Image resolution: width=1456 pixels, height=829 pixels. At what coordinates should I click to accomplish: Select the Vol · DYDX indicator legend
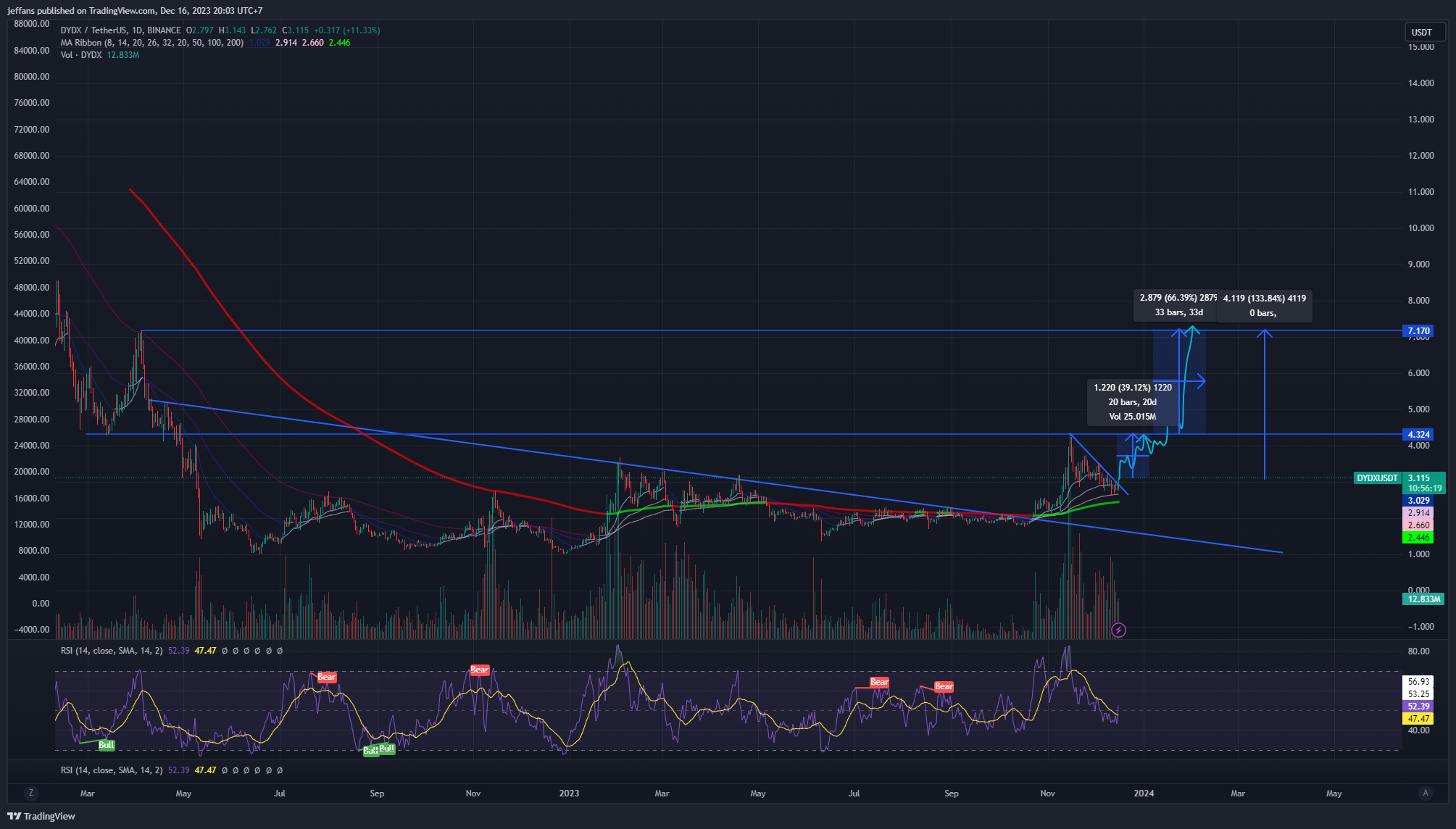point(81,55)
